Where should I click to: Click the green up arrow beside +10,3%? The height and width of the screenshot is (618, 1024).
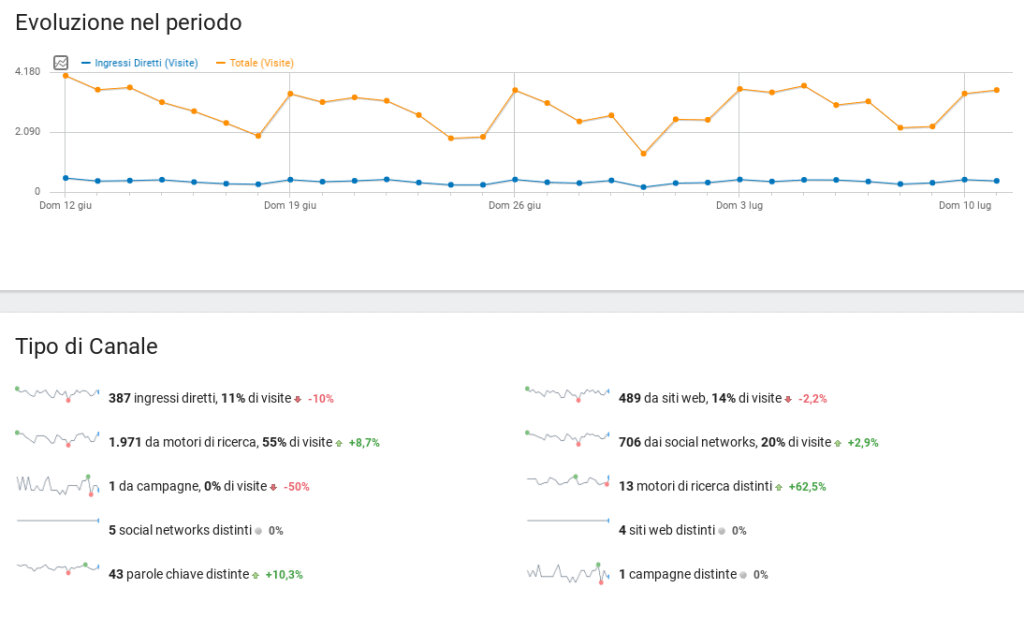tap(255, 576)
